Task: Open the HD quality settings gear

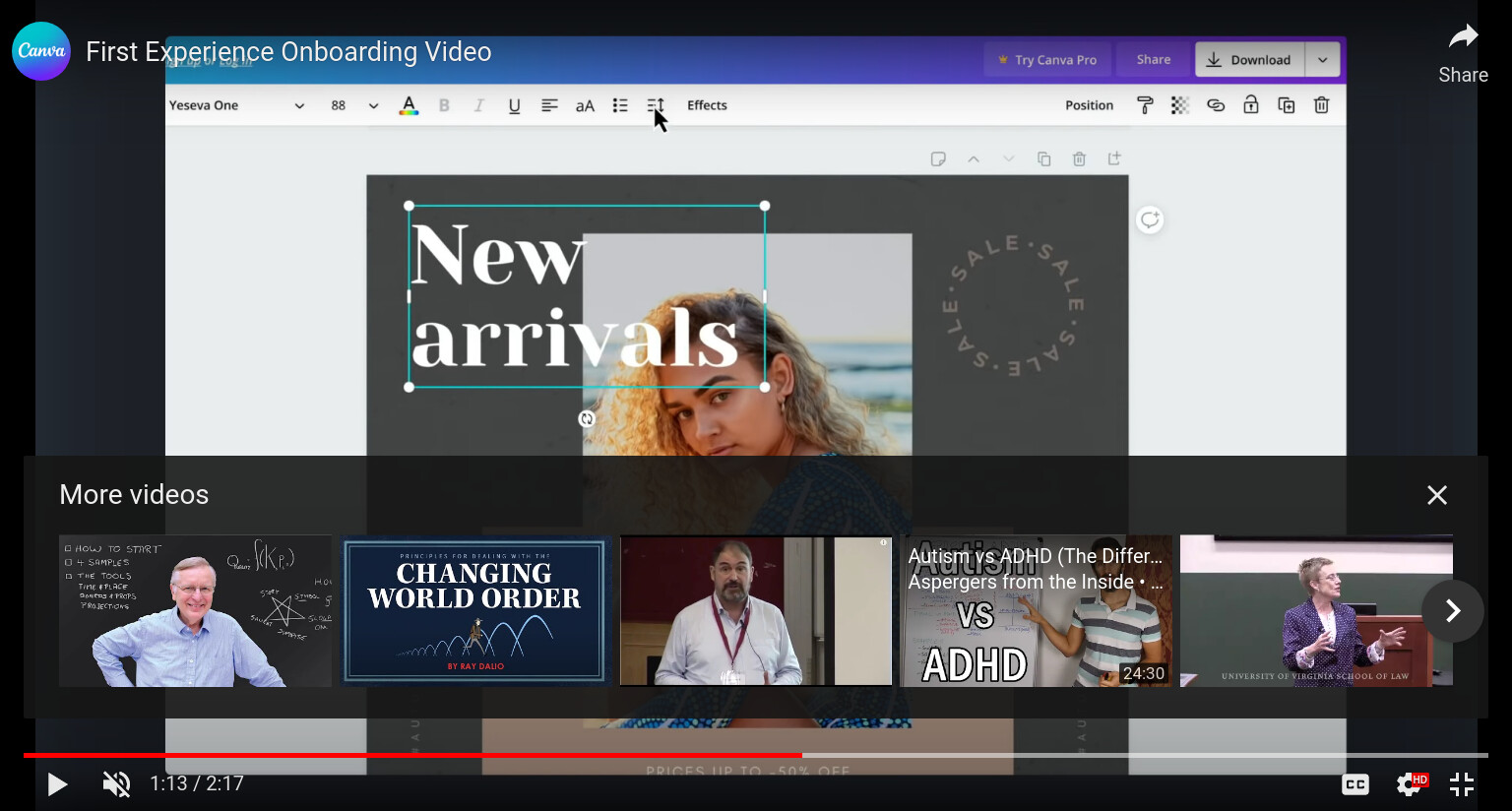Action: (1411, 784)
